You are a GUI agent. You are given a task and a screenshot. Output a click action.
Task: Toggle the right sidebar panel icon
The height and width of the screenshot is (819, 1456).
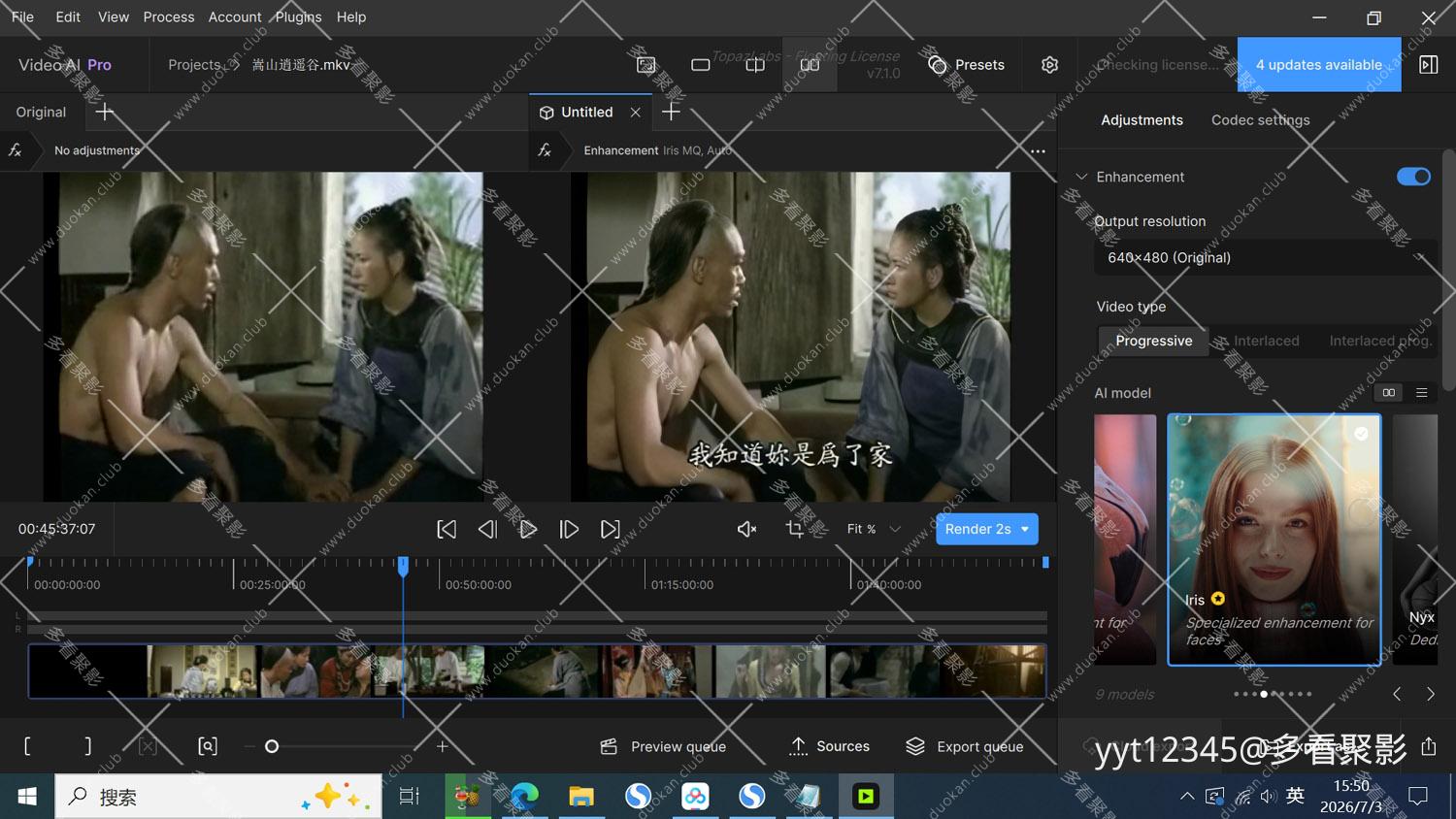pos(1428,65)
